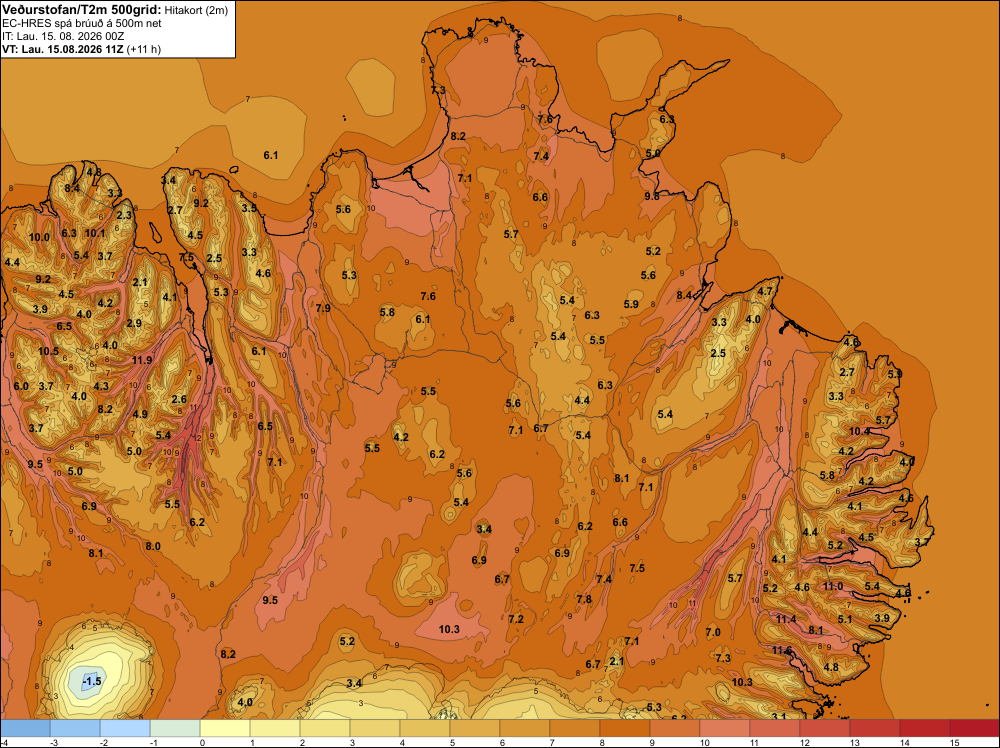This screenshot has width=1000, height=748.
Task: Select the legend swatch between -1 and 0
Action: click(x=175, y=728)
